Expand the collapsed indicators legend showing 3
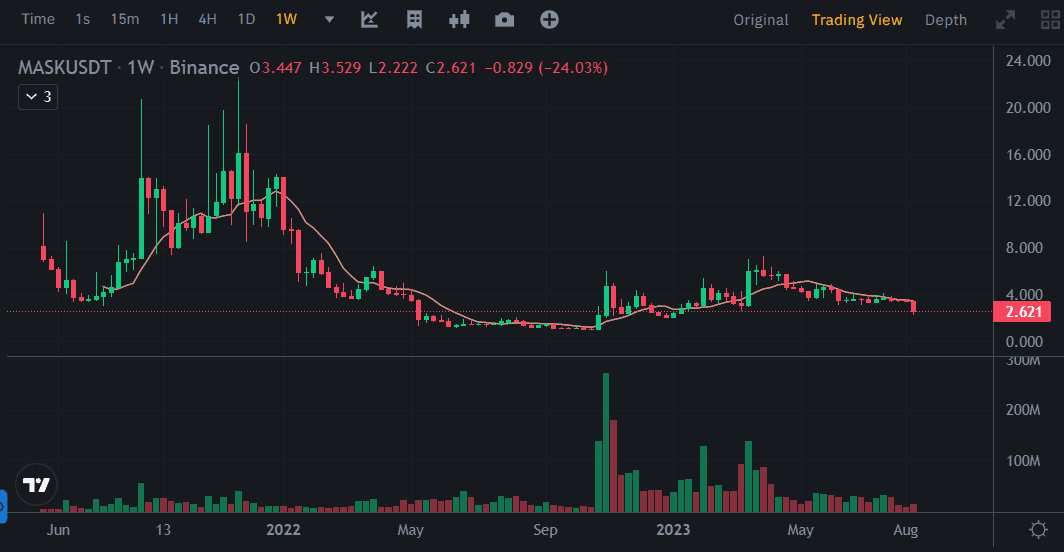1064x552 pixels. tap(40, 97)
